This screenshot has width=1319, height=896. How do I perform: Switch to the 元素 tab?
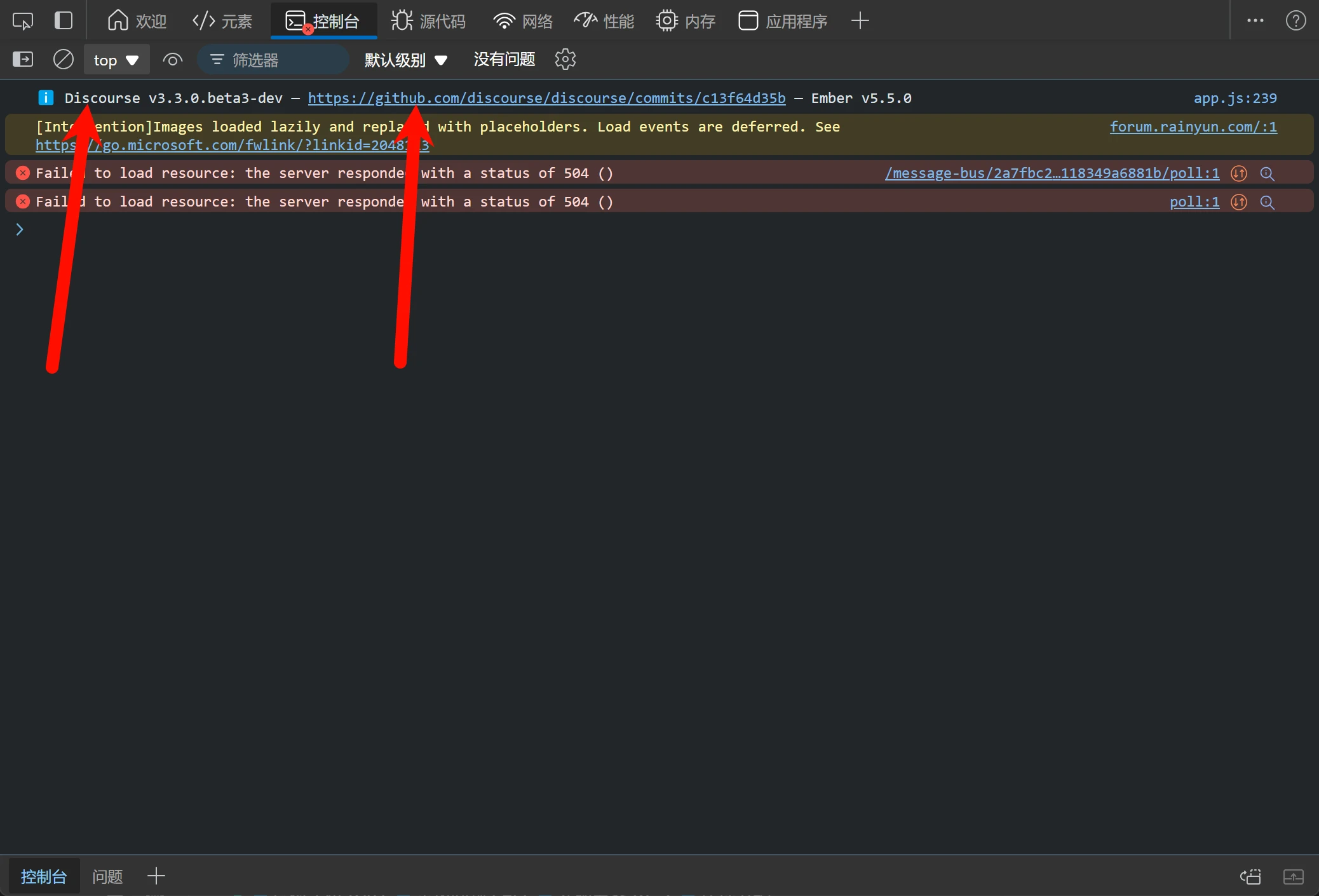tap(222, 21)
